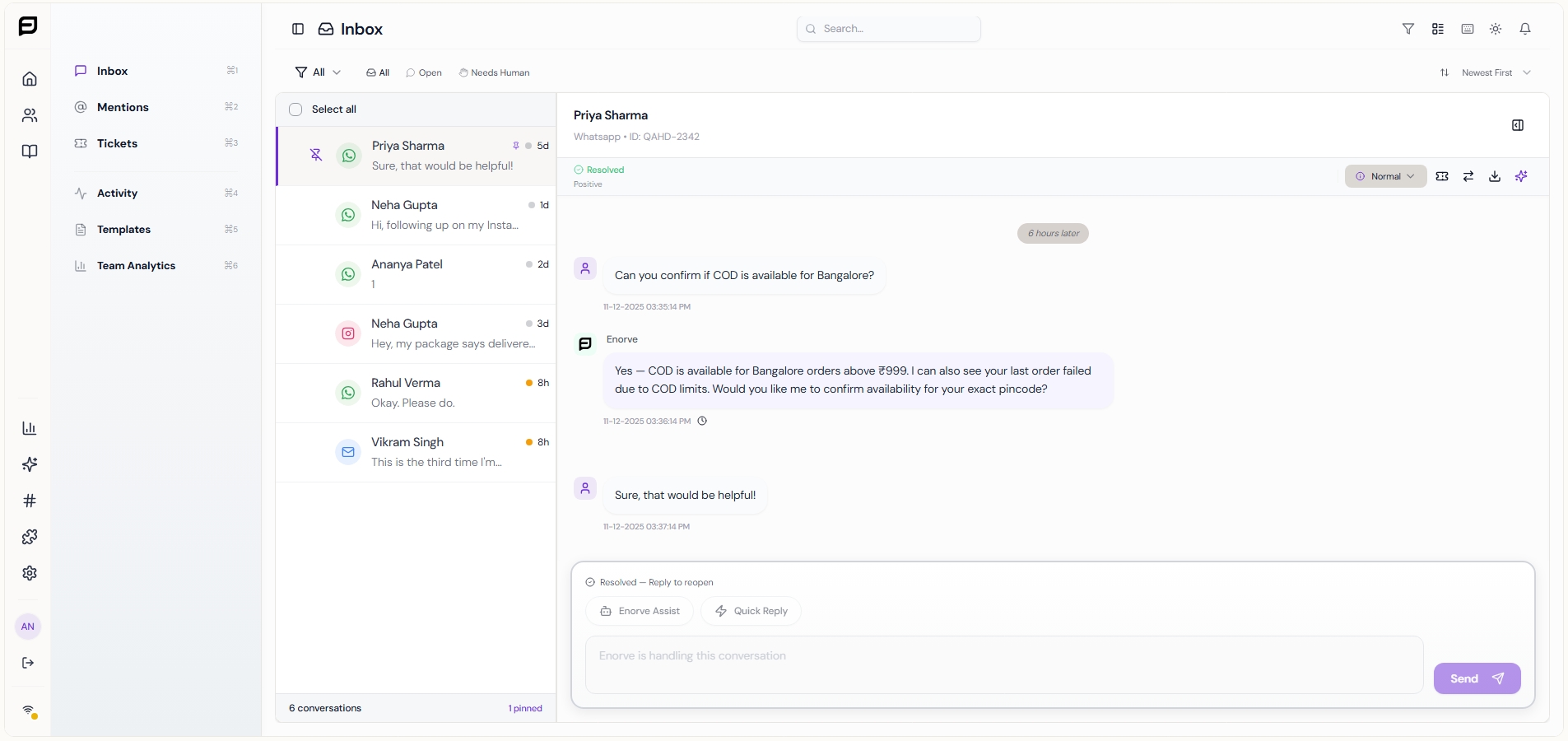This screenshot has width=1568, height=741.
Task: Open the Normal priority dropdown
Action: [x=1386, y=176]
